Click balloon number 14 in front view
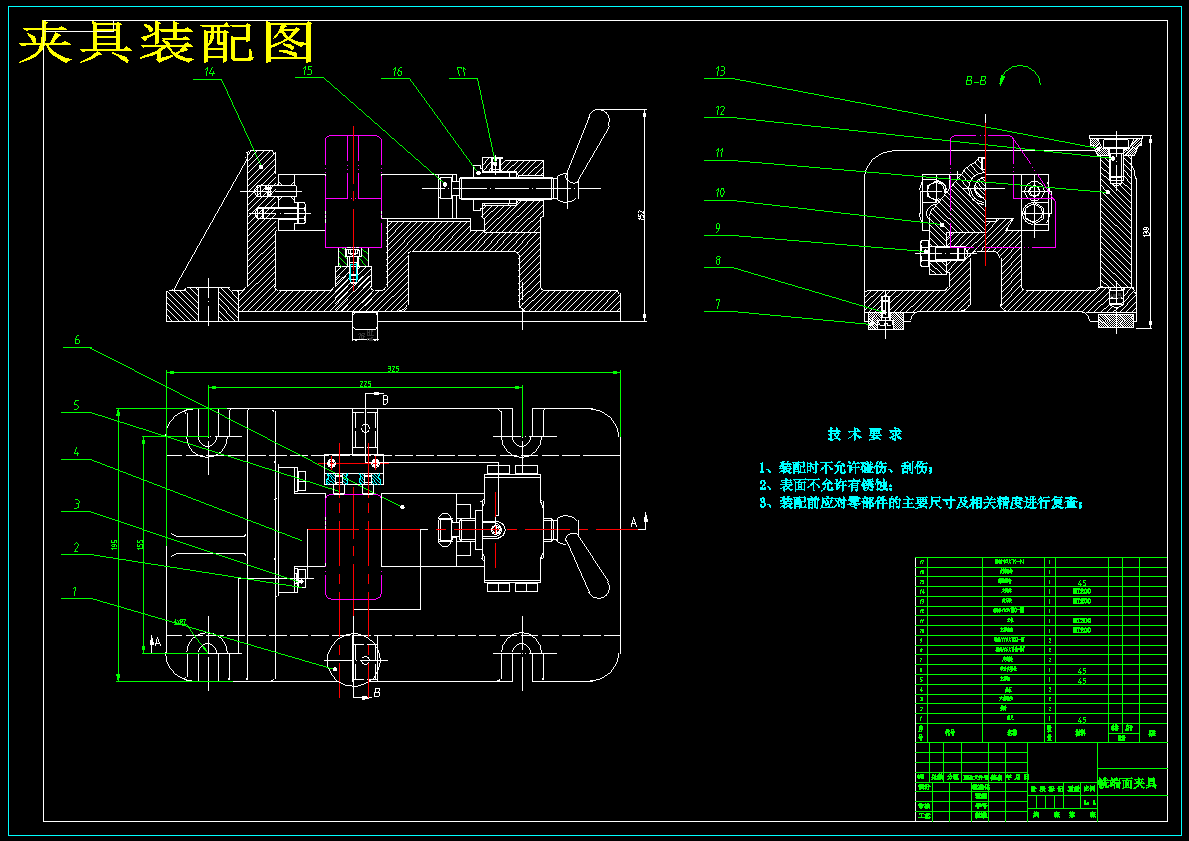This screenshot has height=841, width=1189. (209, 71)
